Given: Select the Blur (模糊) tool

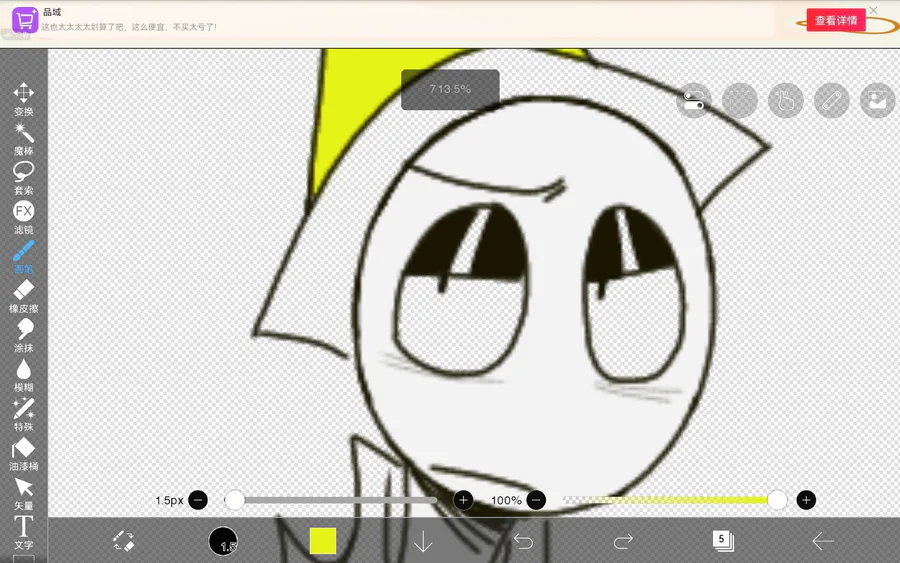Looking at the screenshot, I should point(24,376).
